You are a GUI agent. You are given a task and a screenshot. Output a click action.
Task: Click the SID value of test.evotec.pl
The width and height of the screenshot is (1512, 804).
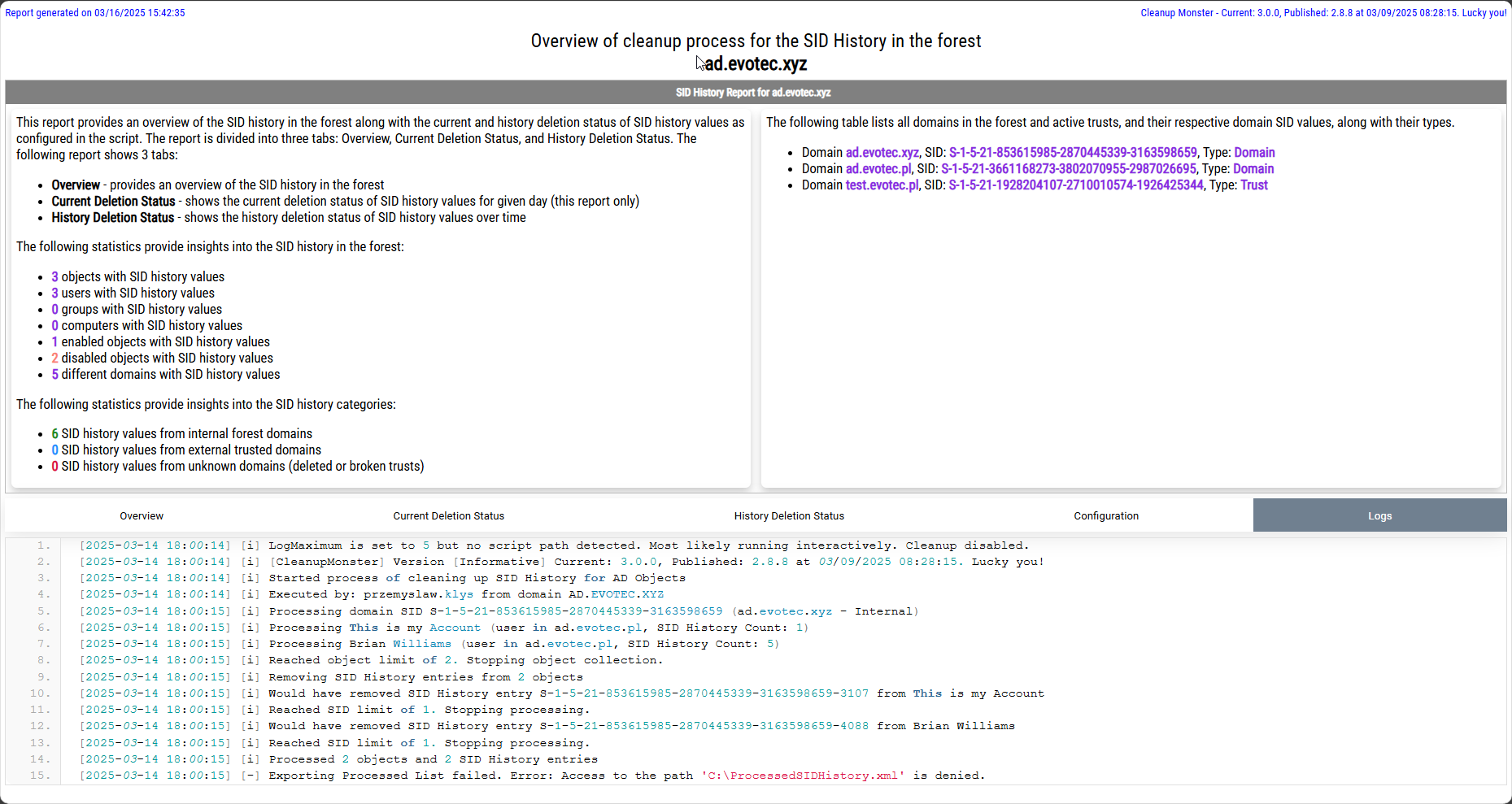[1075, 185]
